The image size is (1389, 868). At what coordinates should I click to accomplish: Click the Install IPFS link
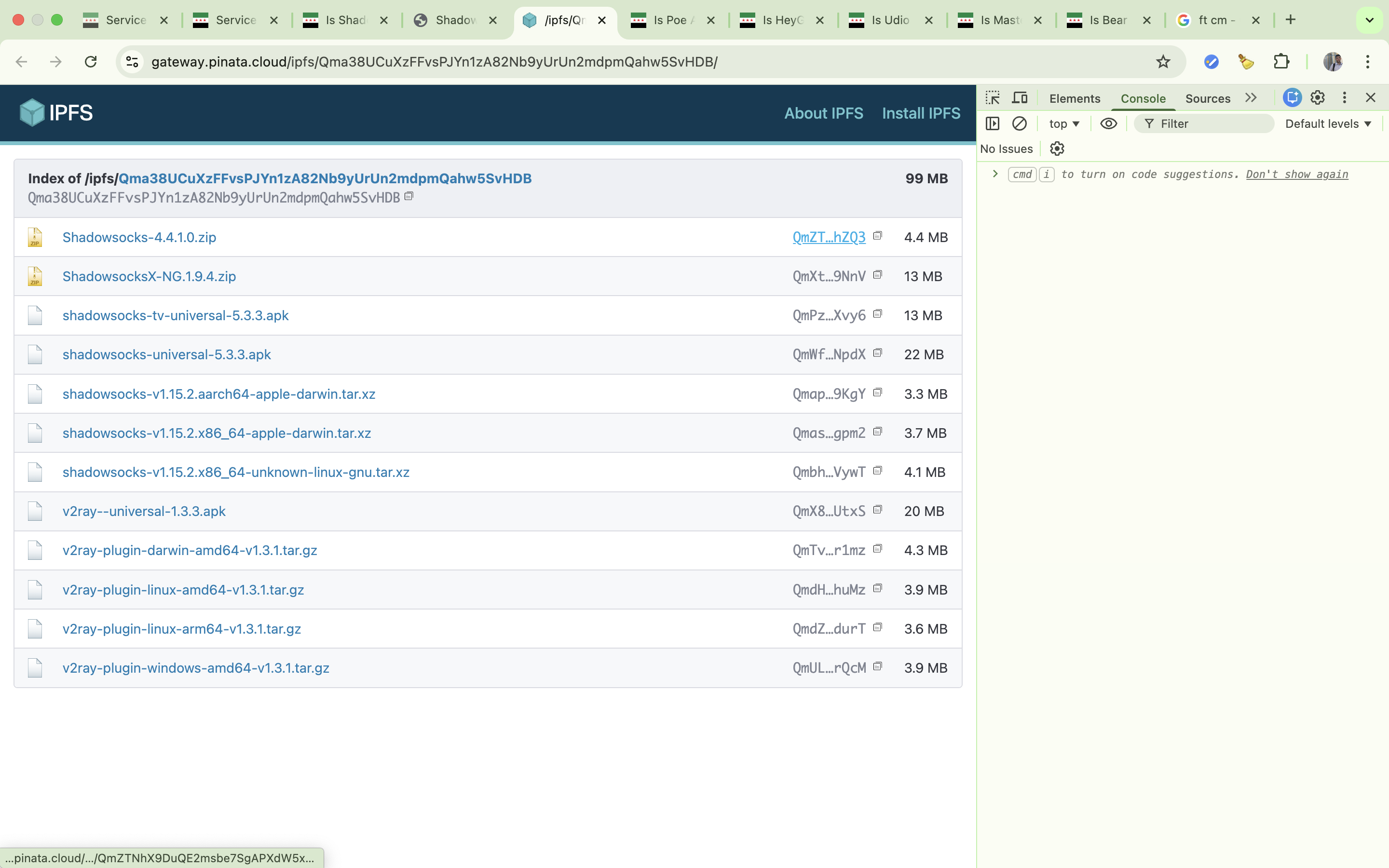(x=921, y=113)
